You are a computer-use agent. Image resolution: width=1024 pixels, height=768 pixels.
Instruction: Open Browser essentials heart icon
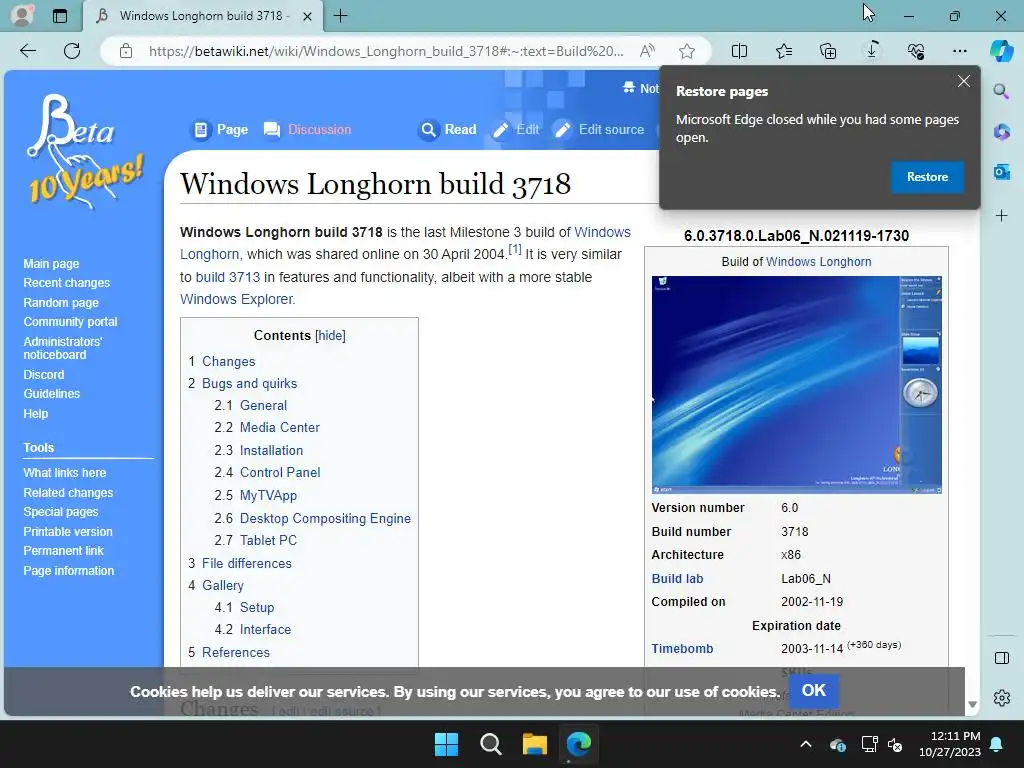coord(916,51)
